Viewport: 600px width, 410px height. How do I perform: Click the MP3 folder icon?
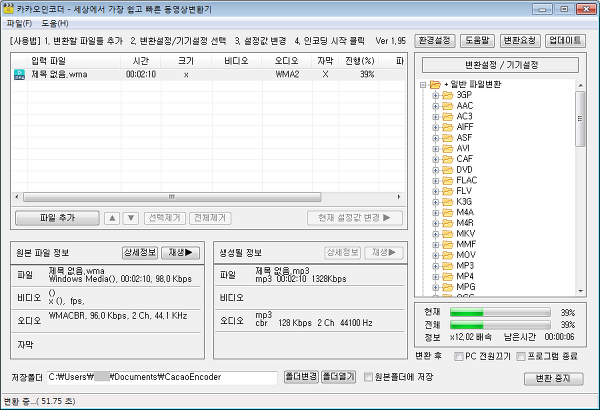pos(448,266)
